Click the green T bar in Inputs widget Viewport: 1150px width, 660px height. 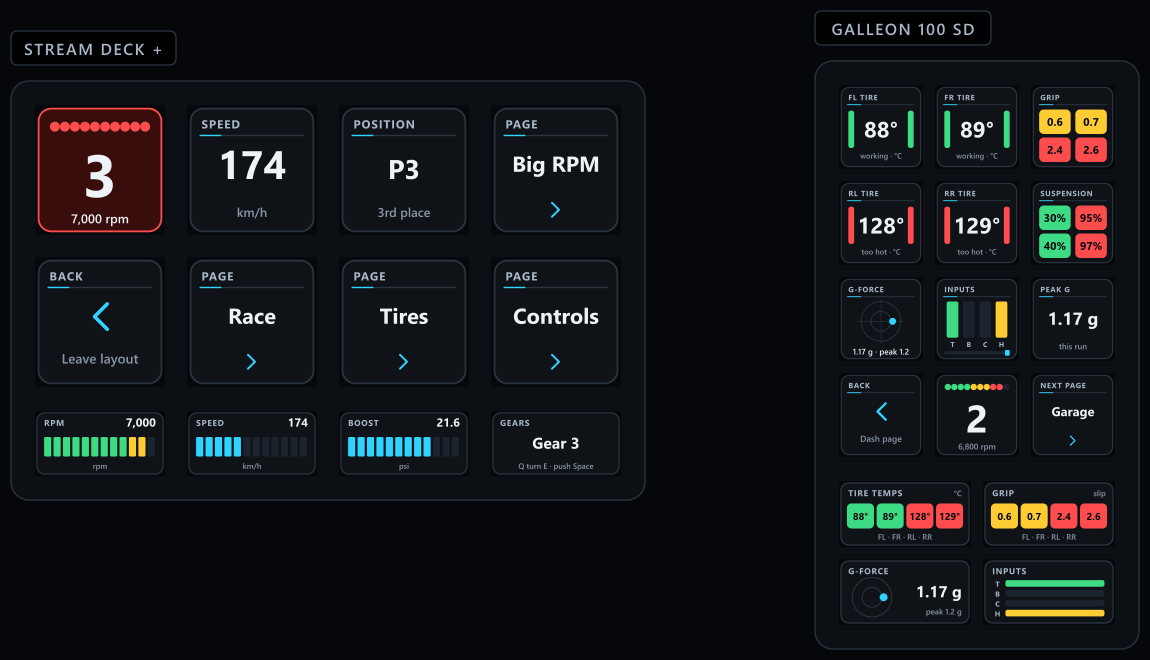point(1055,584)
